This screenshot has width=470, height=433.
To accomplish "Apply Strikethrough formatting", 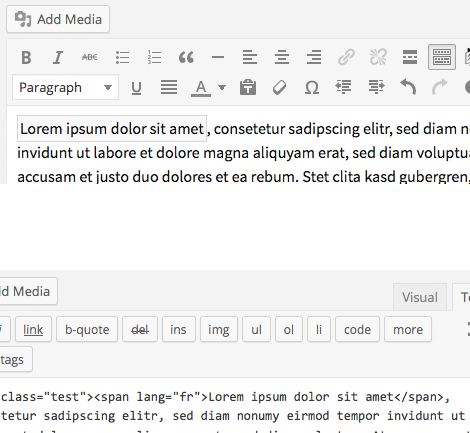I will point(90,57).
